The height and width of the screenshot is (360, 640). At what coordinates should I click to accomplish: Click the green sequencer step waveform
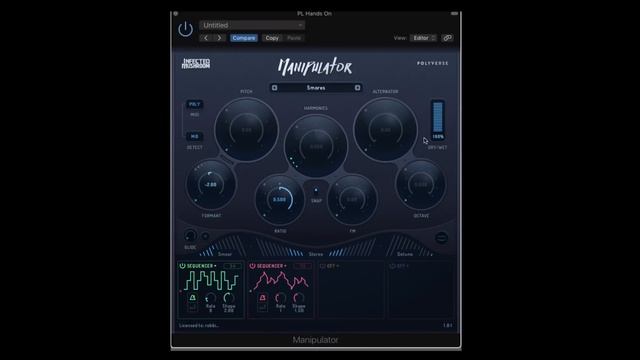click(x=211, y=281)
